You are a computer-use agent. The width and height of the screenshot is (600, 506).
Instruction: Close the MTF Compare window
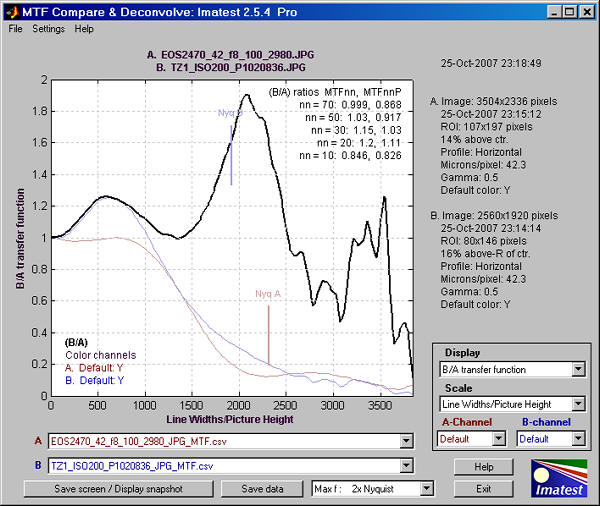click(x=587, y=12)
